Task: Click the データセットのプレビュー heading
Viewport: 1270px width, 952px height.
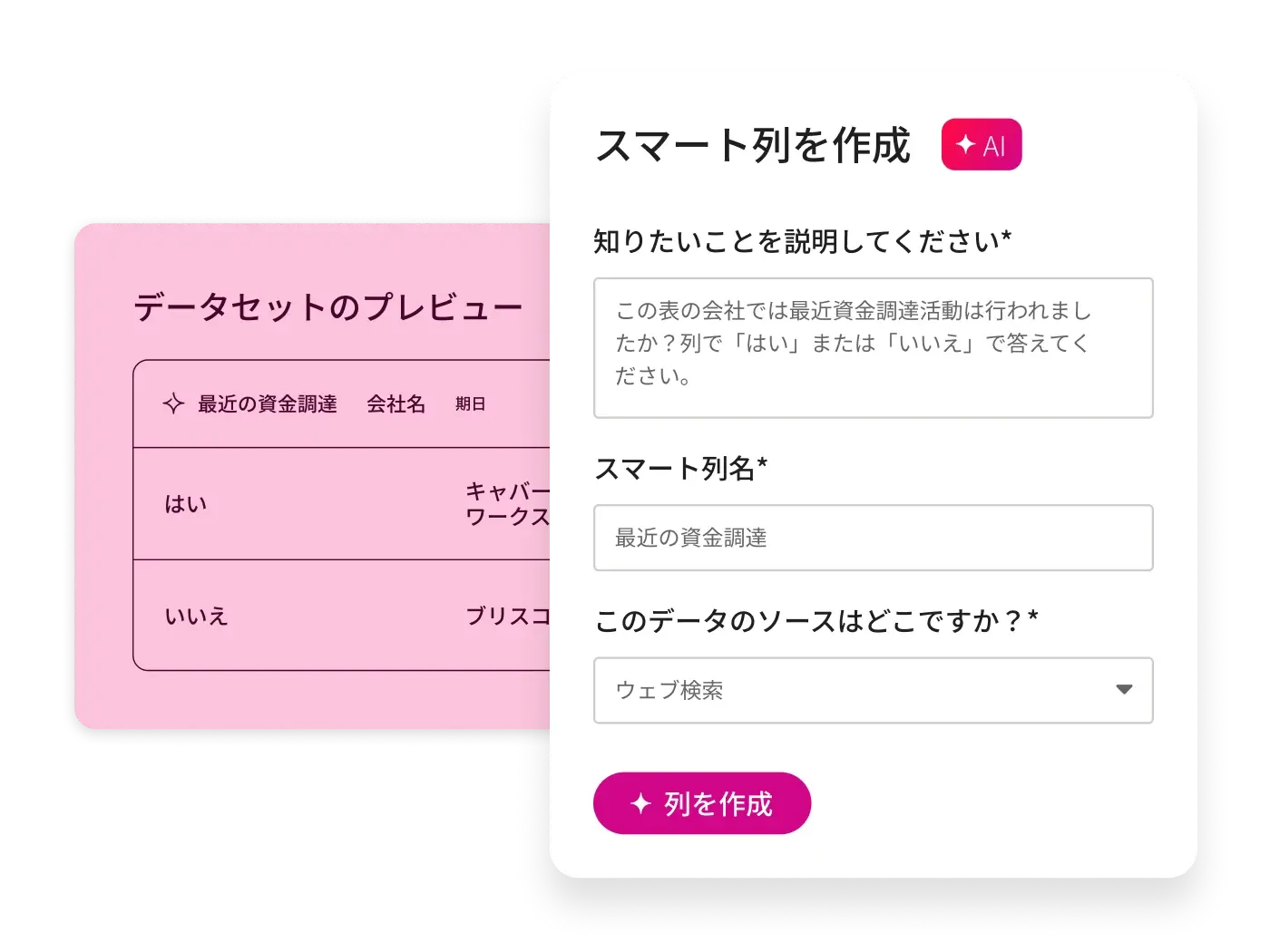Action: [x=328, y=307]
